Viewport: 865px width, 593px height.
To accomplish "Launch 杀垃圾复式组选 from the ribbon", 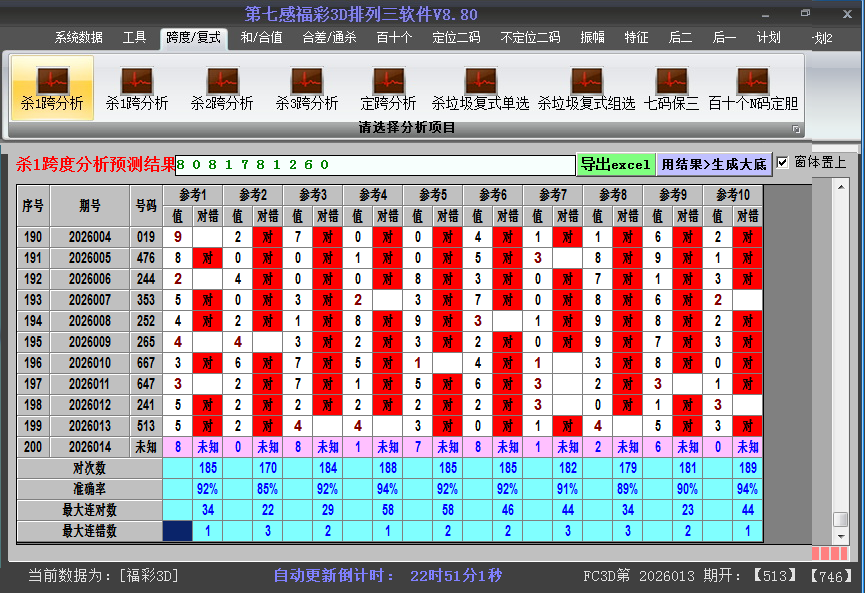I will tap(586, 88).
